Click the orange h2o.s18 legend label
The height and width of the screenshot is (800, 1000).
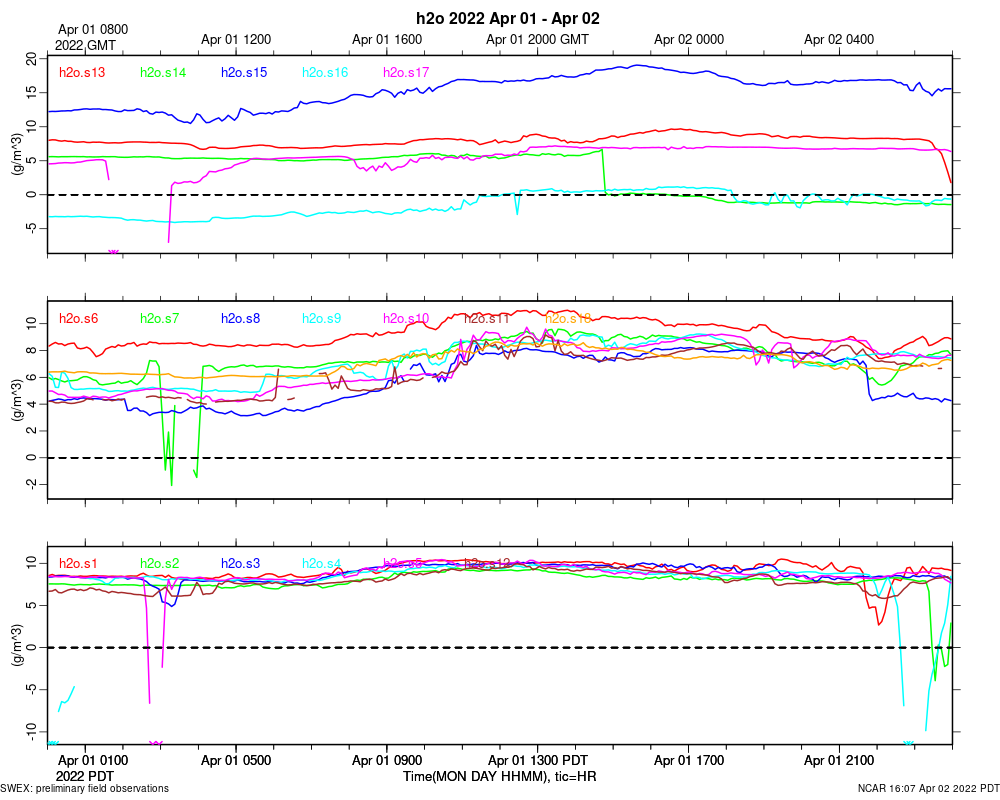tap(568, 318)
